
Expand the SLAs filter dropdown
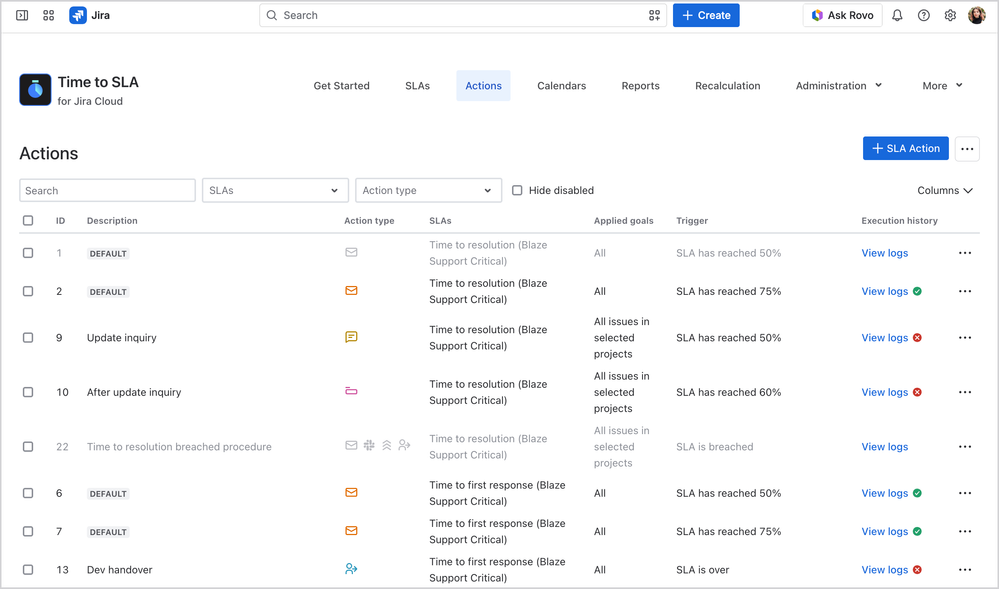click(275, 191)
